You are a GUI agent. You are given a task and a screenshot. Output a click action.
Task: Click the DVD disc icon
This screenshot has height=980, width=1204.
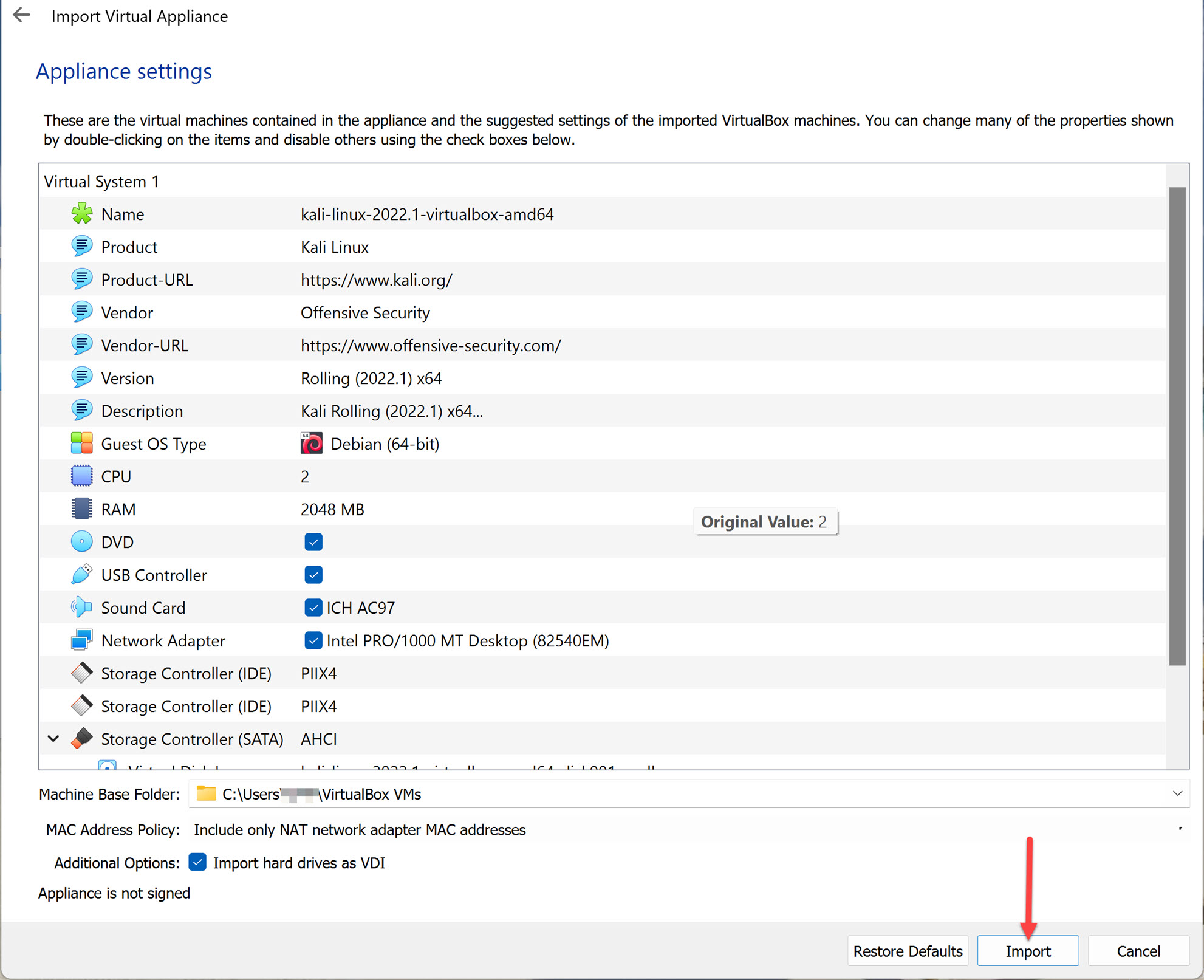[x=81, y=542]
